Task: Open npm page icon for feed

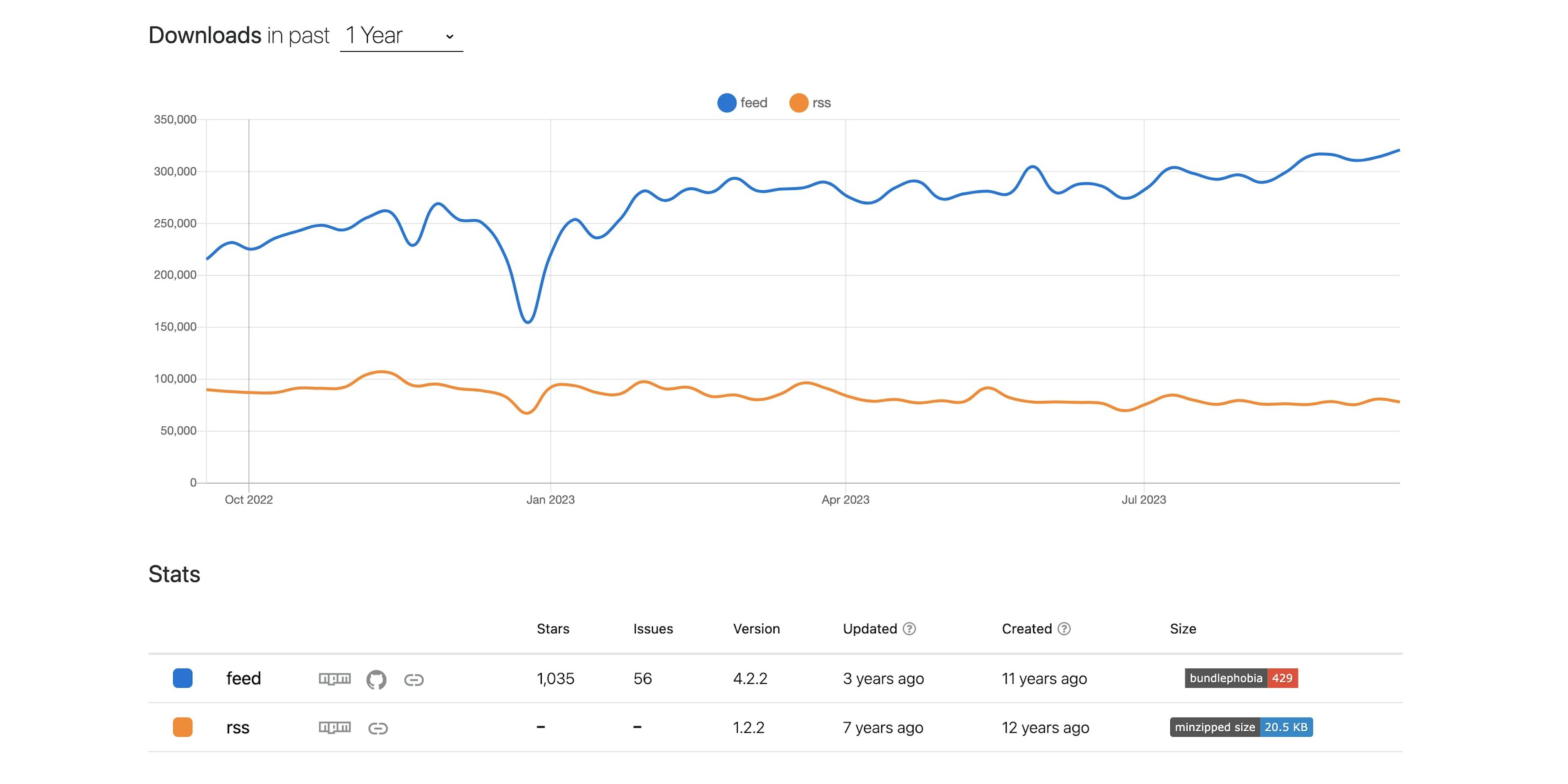Action: point(335,679)
